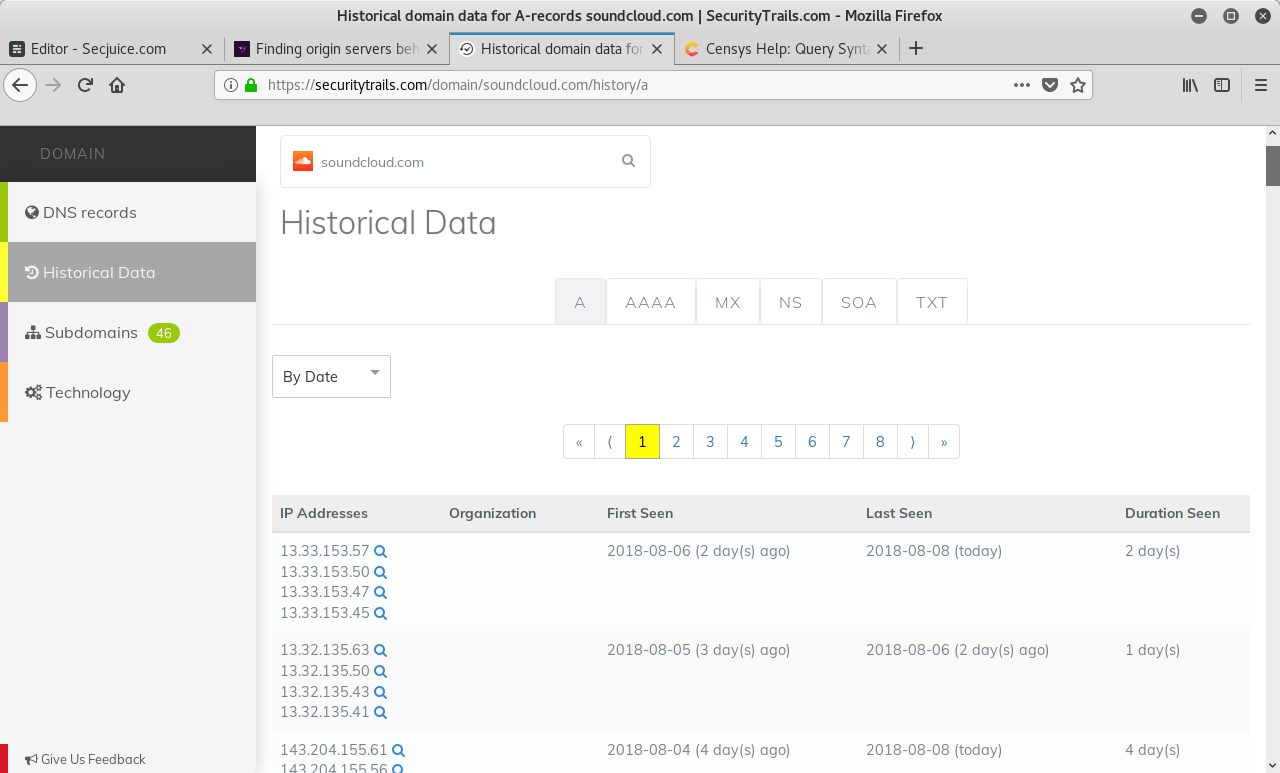The height and width of the screenshot is (773, 1280).
Task: Go to page 5 of results
Action: (x=778, y=442)
